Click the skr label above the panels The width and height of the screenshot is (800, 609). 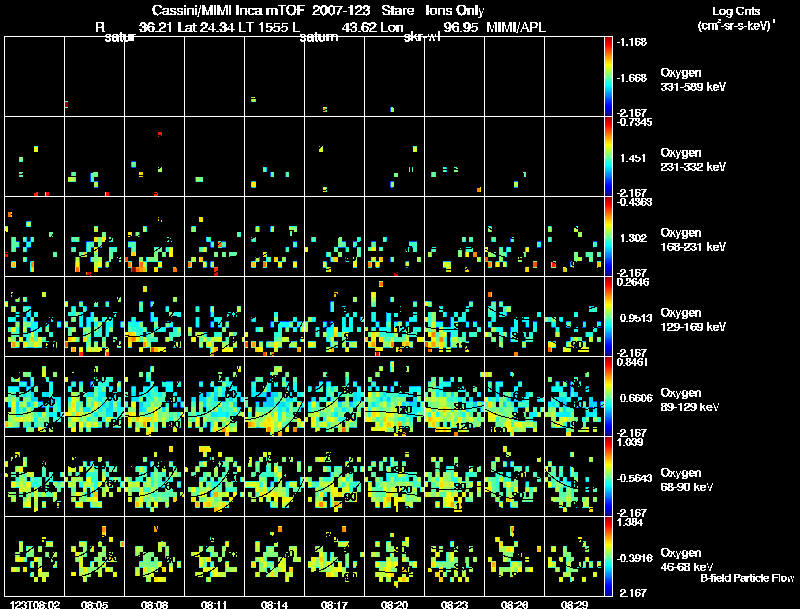tap(420, 38)
